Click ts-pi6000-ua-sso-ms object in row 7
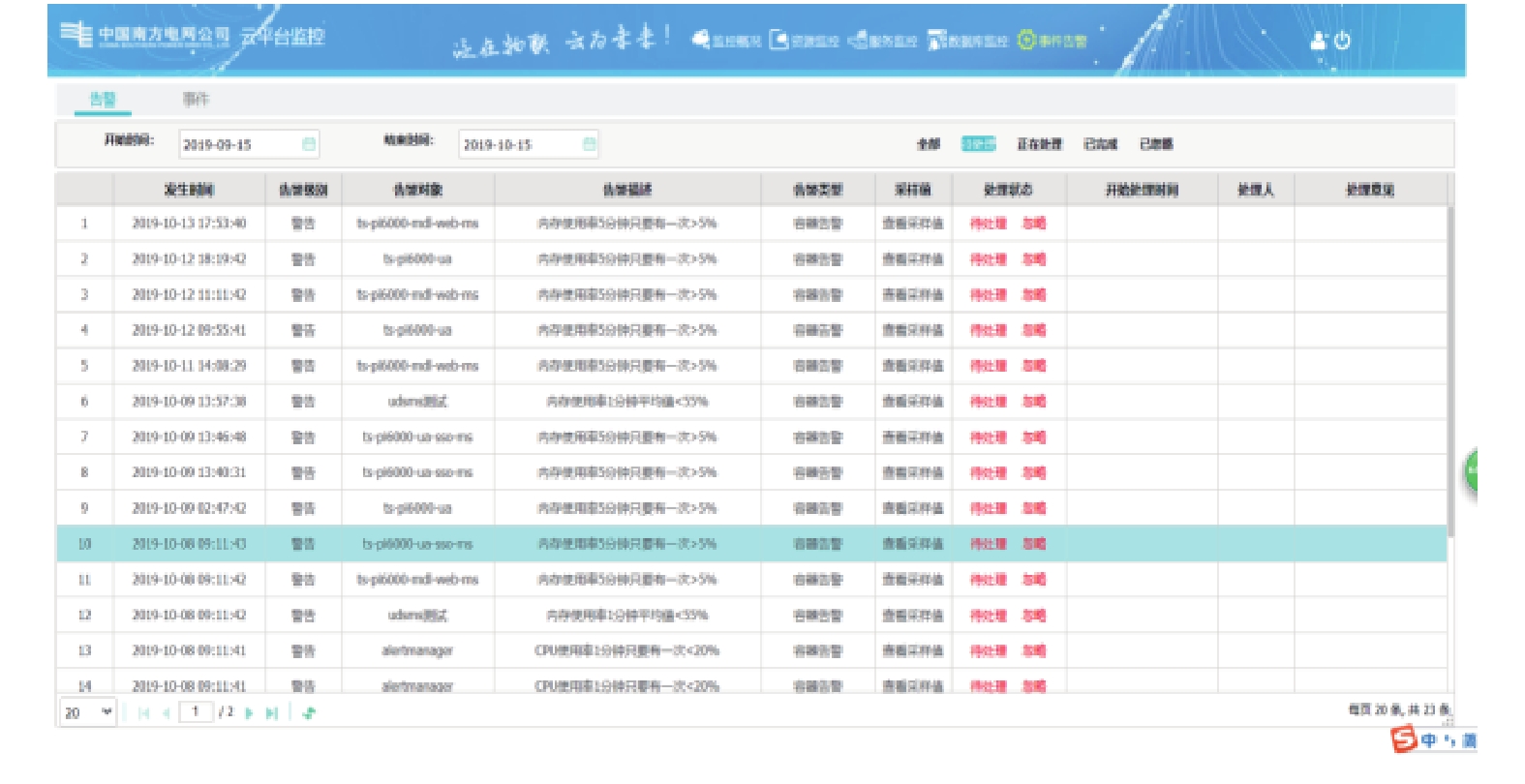Viewport: 1525px width, 784px height. pyautogui.click(x=417, y=437)
